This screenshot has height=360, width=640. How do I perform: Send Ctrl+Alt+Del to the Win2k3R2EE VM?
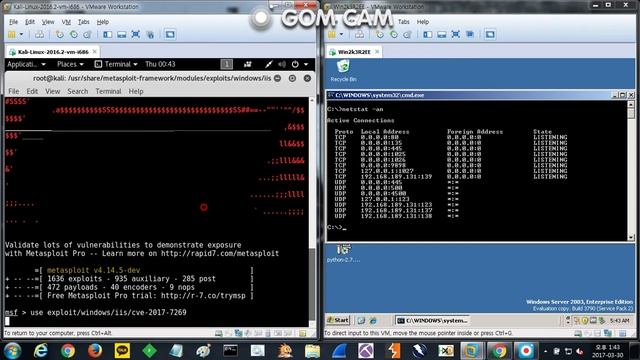(360, 35)
